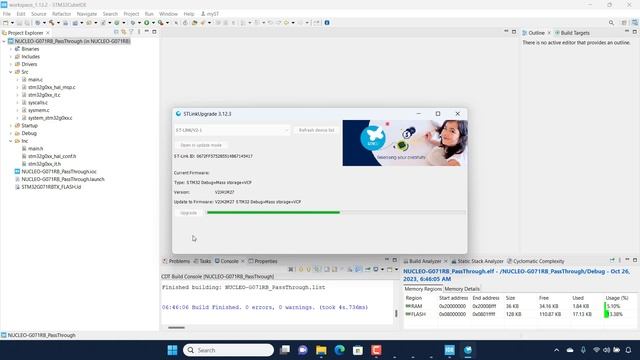The width and height of the screenshot is (640, 360).
Task: Switch to the Cyclomatic Complexity tab
Action: pos(536,261)
